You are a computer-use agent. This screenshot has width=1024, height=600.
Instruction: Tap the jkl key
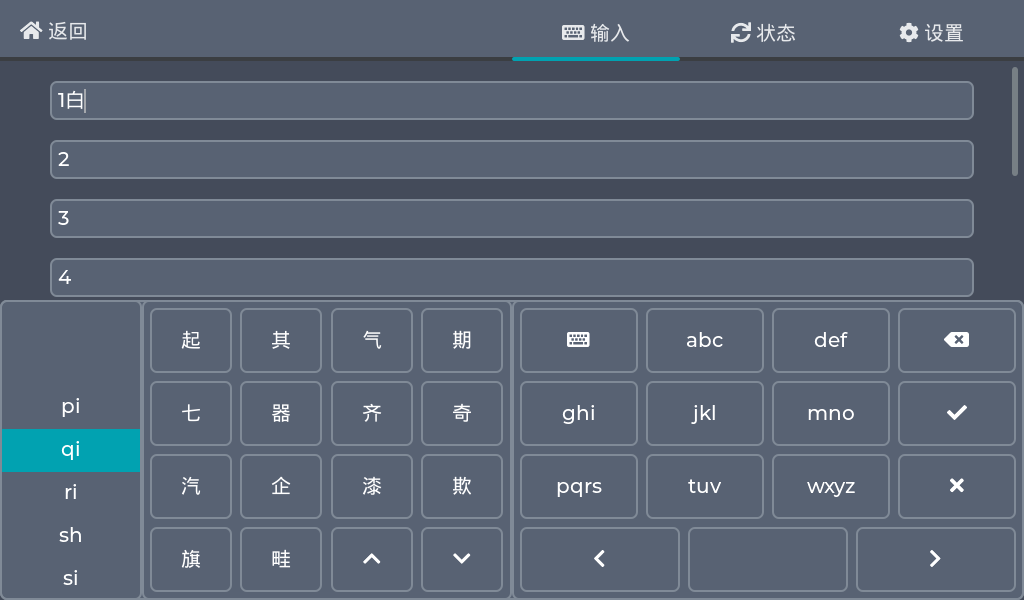tap(705, 413)
